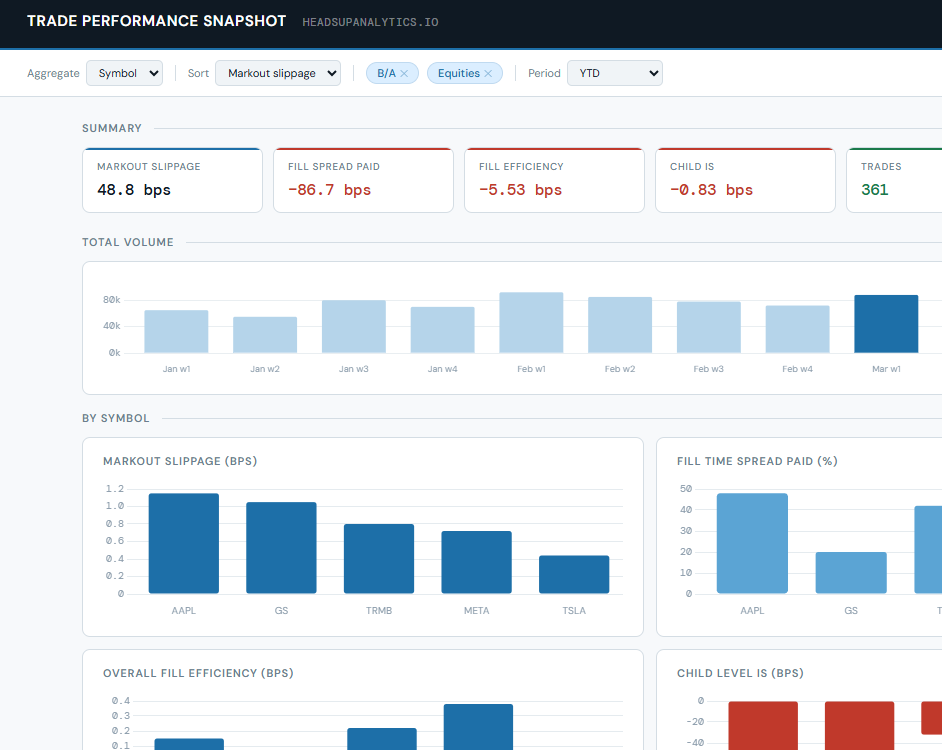The width and height of the screenshot is (942, 750).
Task: Click the TSLA axis label in Markout chart
Action: (574, 611)
